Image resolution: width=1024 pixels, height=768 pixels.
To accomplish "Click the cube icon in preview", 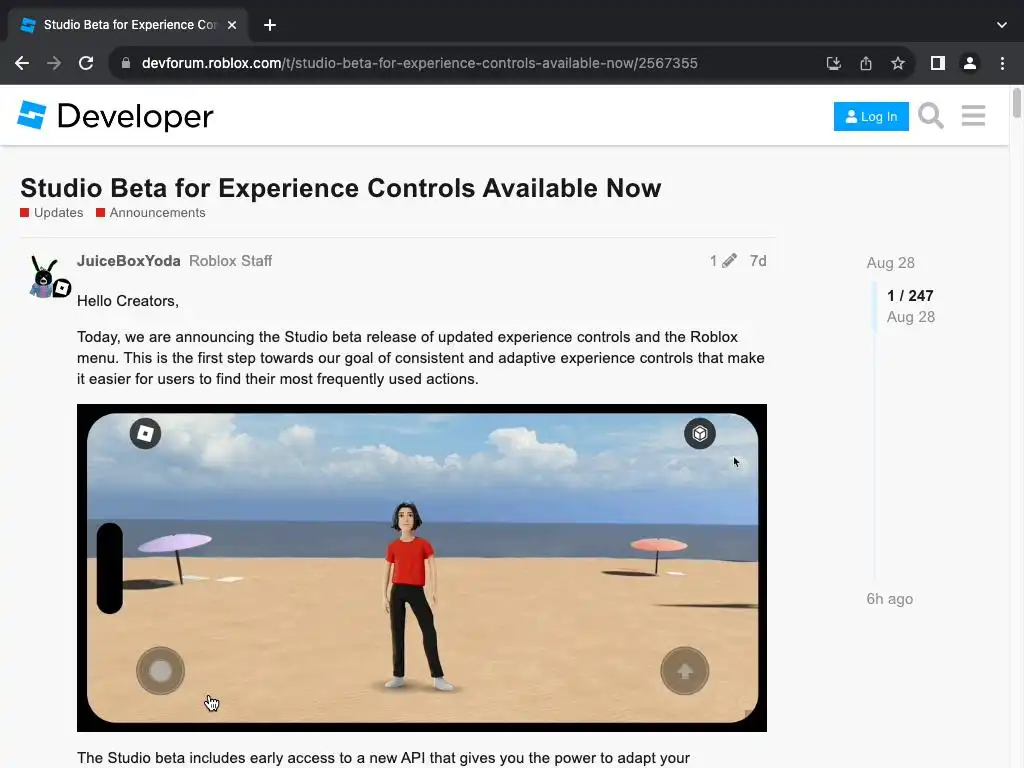I will (699, 434).
